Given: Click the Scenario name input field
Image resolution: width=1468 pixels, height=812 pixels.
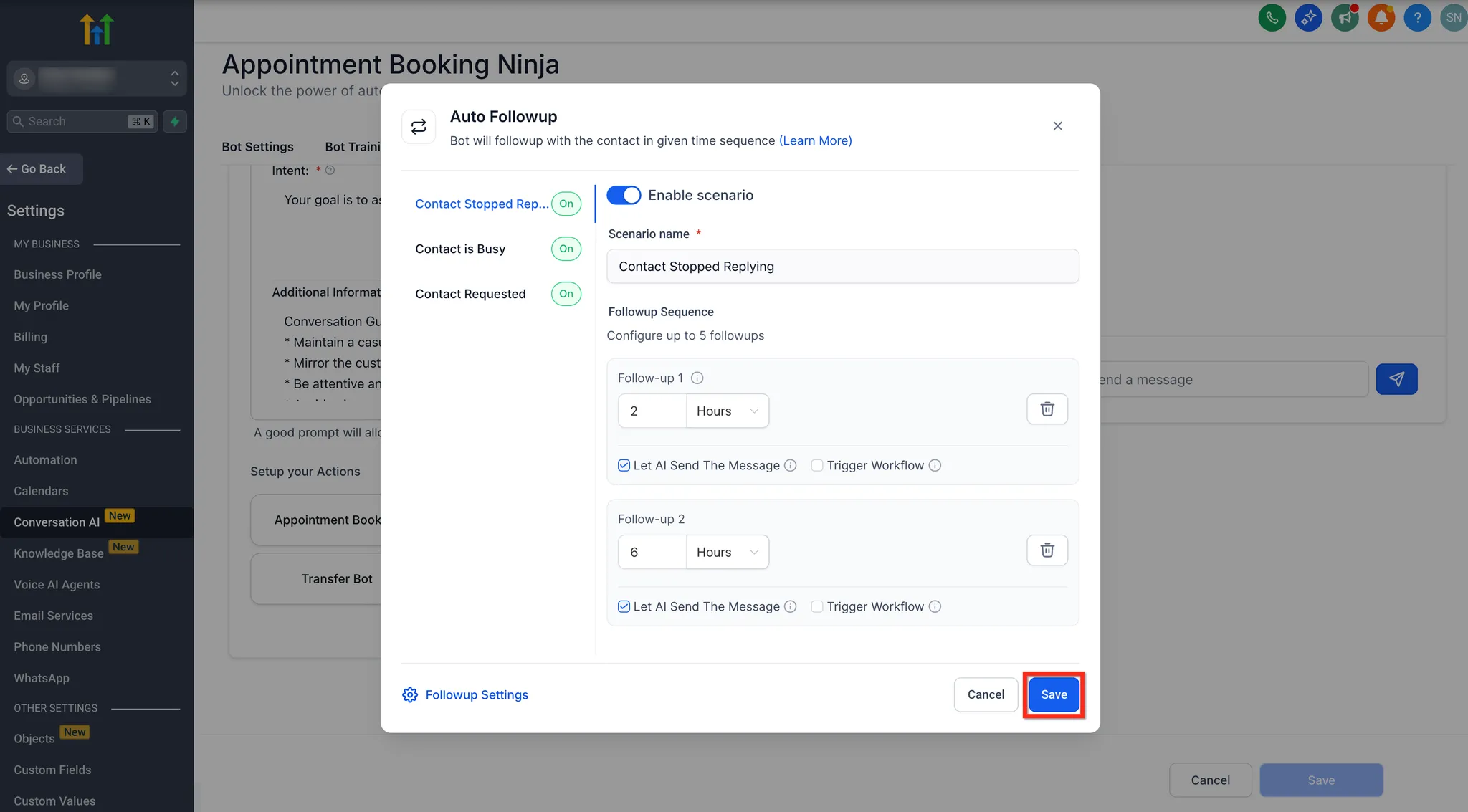Looking at the screenshot, I should 842,267.
